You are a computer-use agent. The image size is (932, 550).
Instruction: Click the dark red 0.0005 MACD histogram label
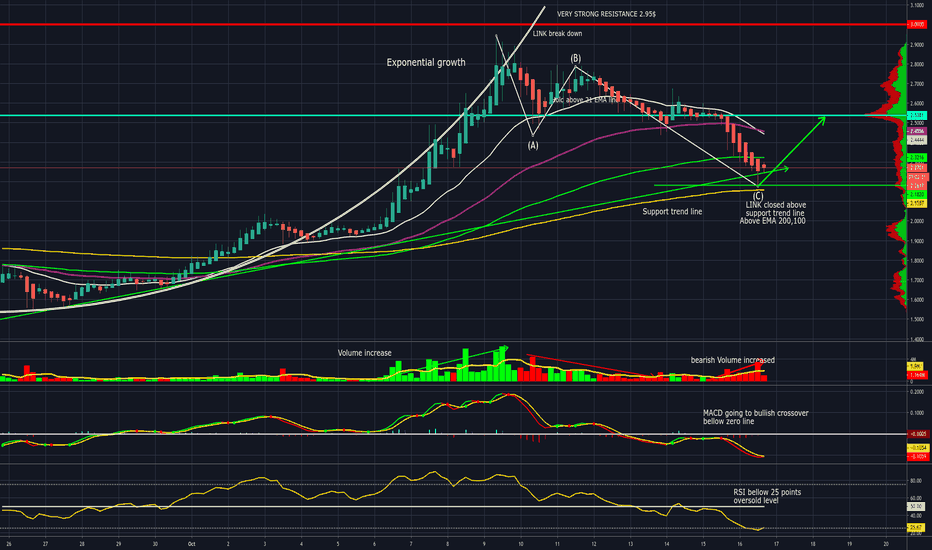pos(917,434)
